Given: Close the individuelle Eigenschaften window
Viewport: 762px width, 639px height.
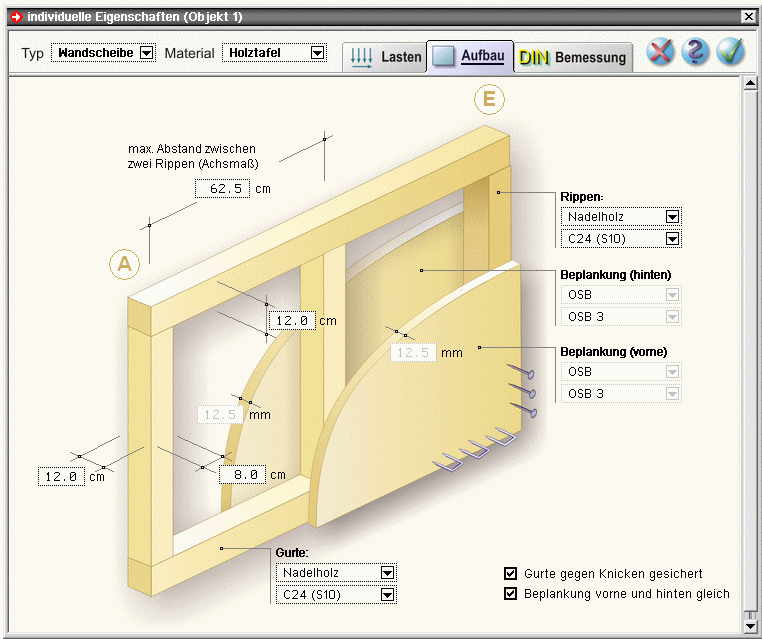Looking at the screenshot, I should tap(748, 17).
